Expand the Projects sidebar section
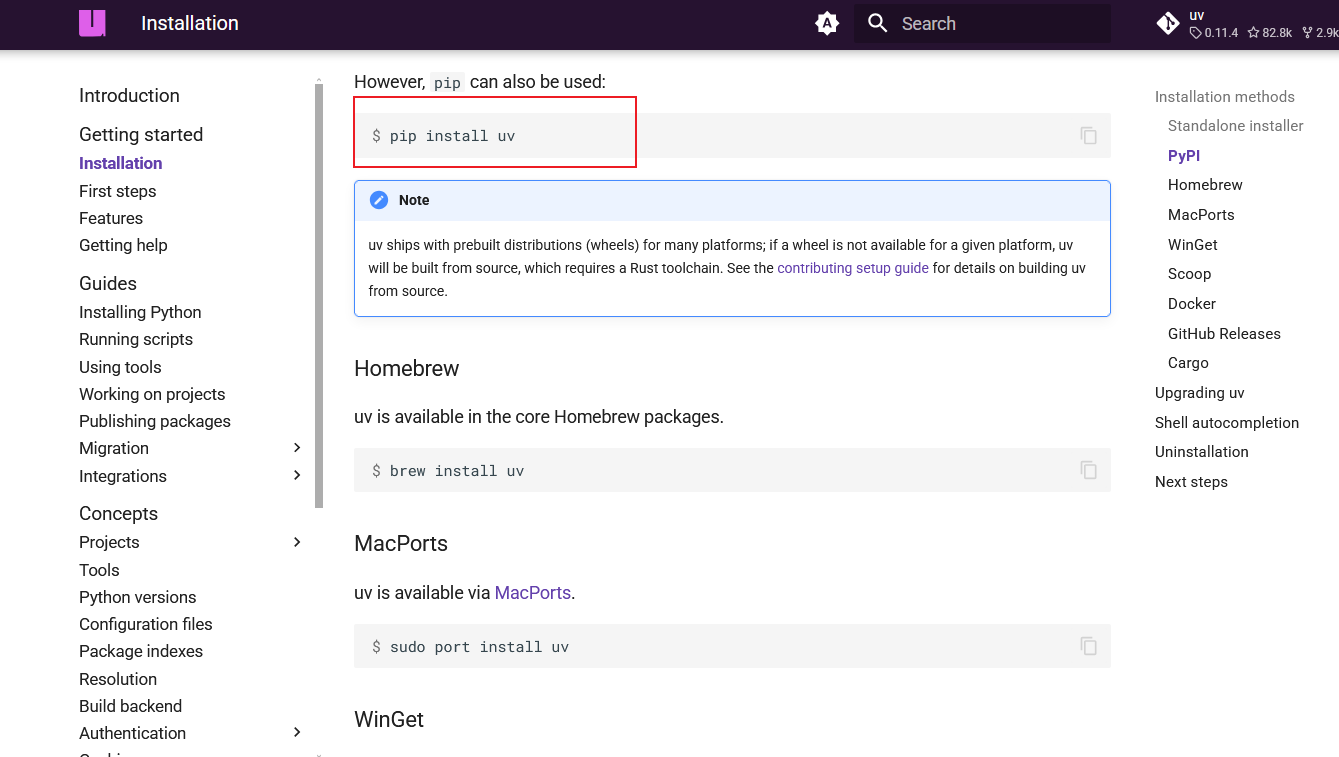 [297, 542]
